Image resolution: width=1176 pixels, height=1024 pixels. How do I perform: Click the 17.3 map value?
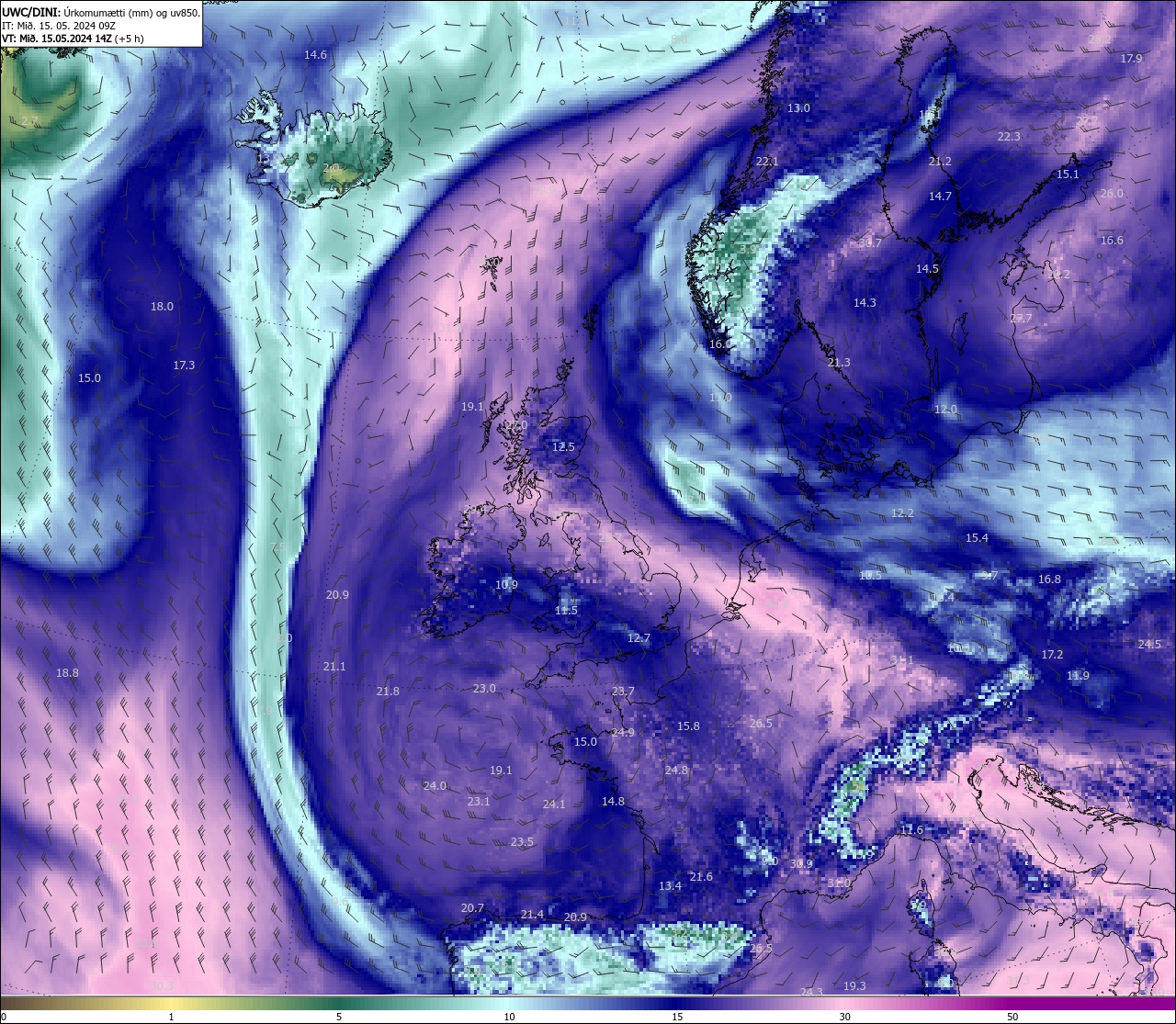(184, 366)
